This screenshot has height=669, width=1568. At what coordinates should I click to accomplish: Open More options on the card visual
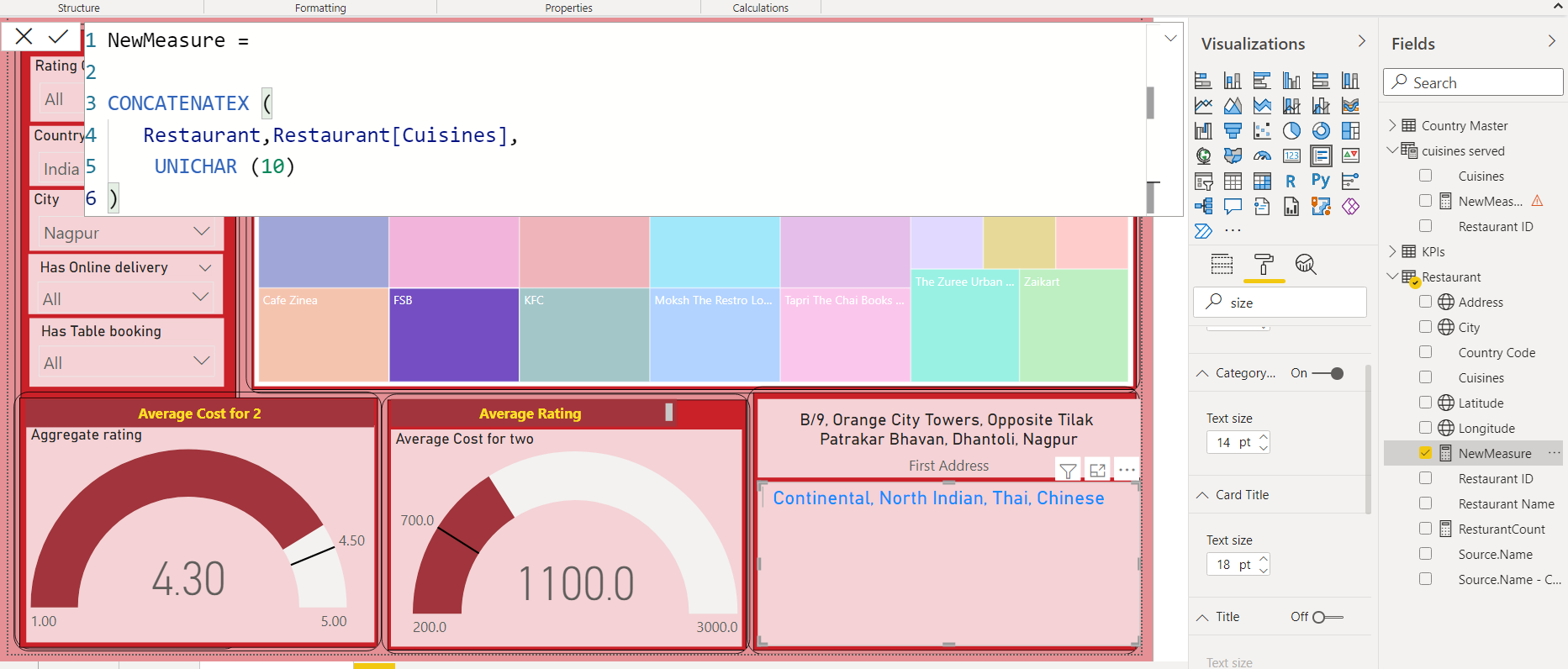tap(1127, 471)
